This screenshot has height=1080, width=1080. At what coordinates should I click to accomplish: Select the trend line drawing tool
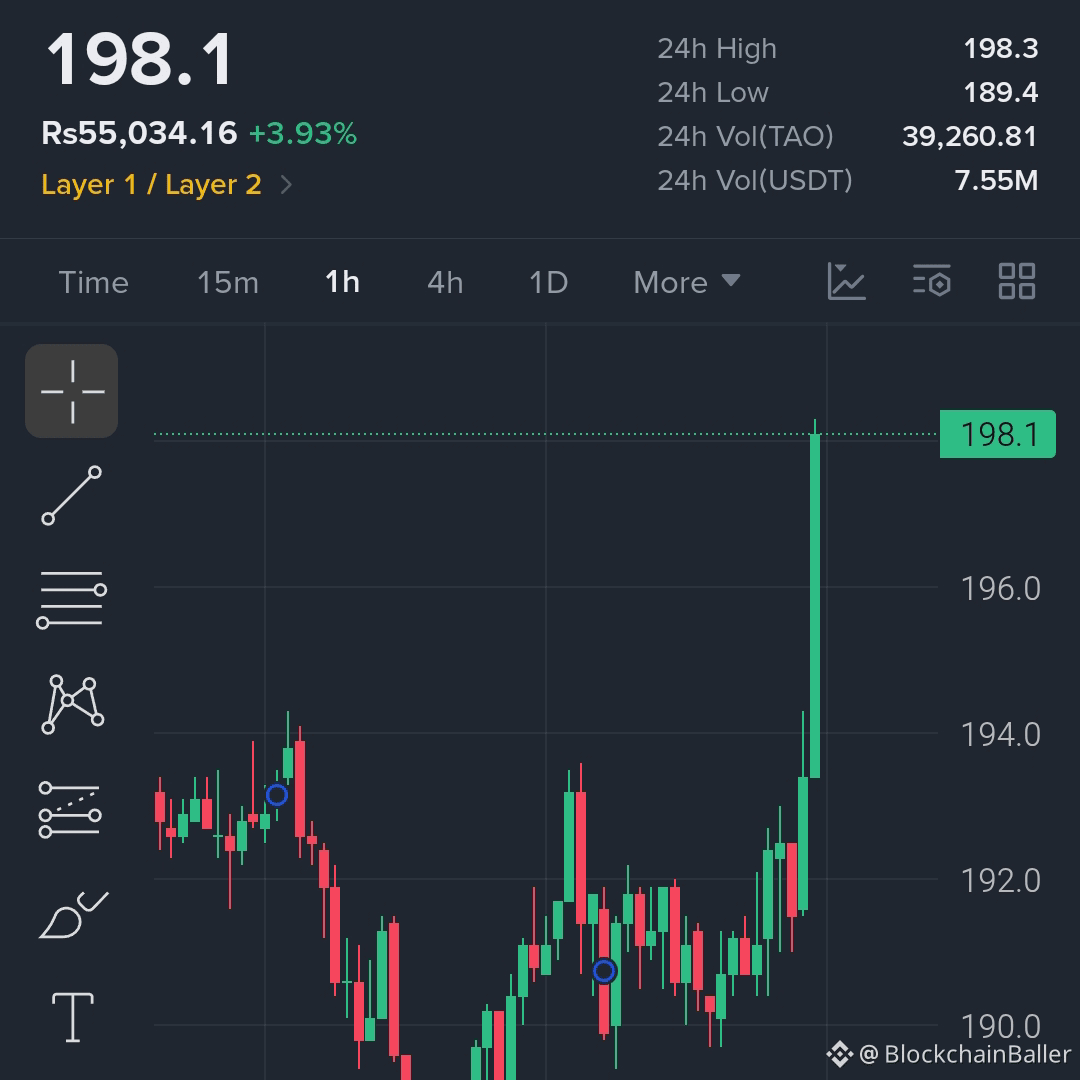point(72,495)
